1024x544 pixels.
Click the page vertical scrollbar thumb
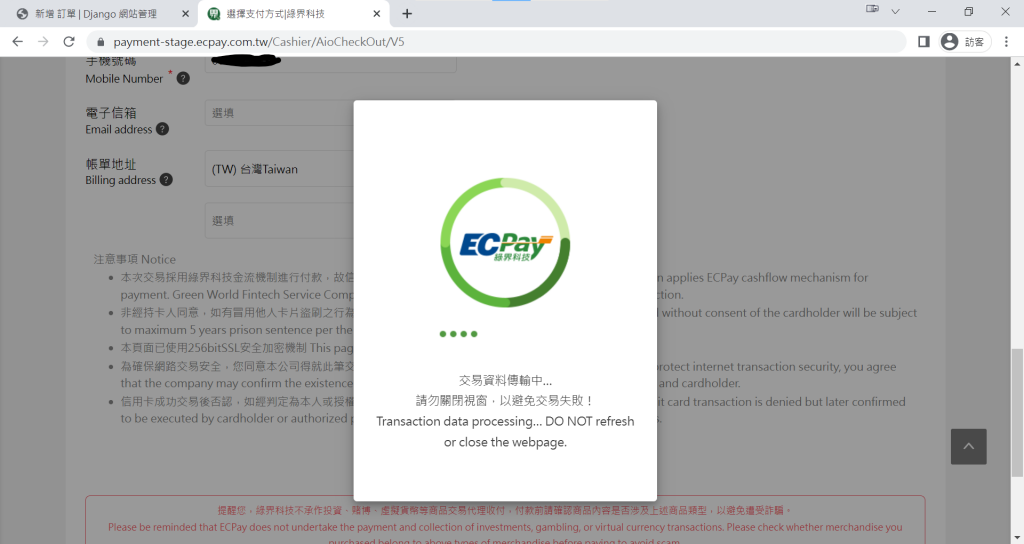pyautogui.click(x=1017, y=412)
